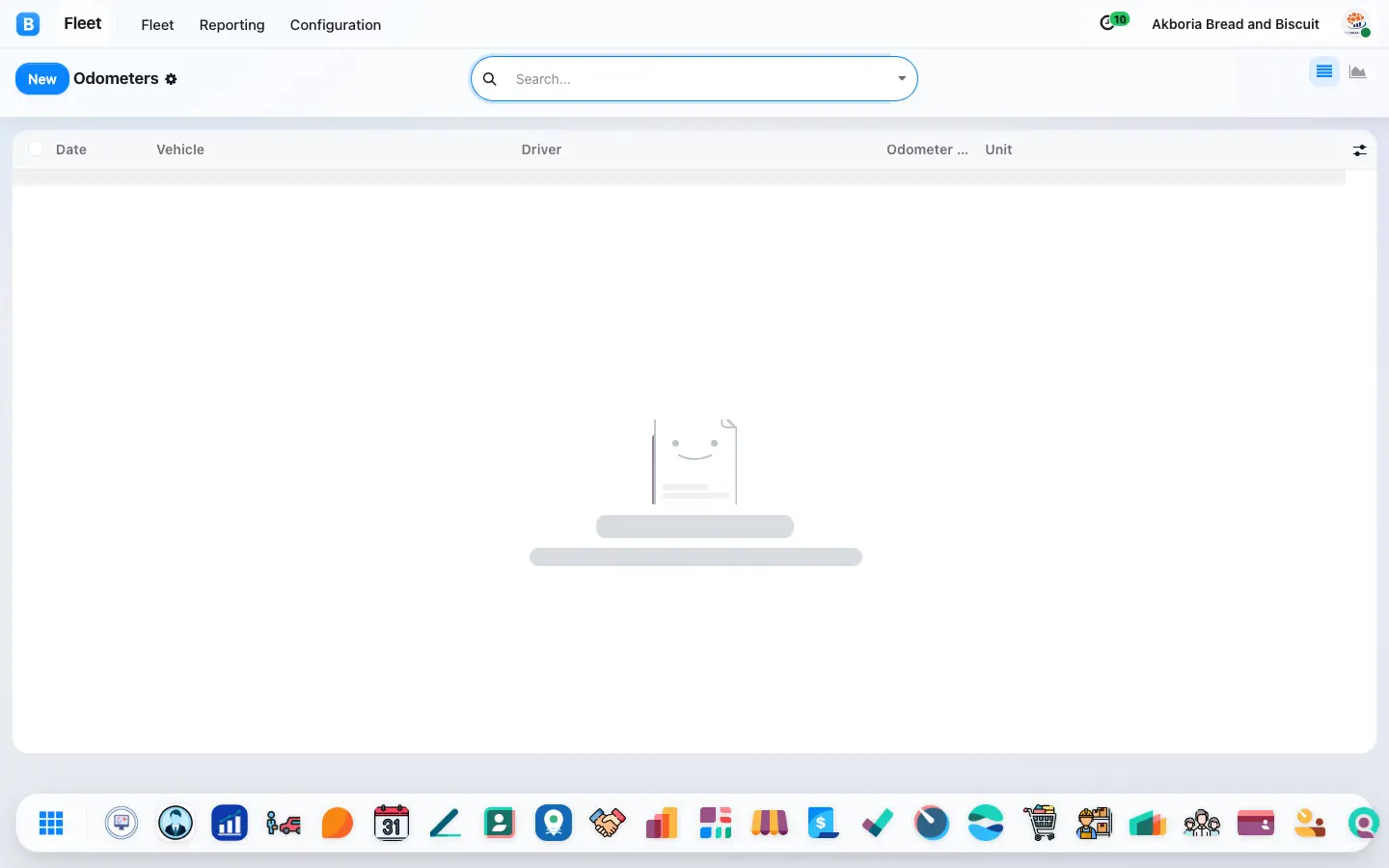
Task: Open the Reporting menu
Action: 231,25
